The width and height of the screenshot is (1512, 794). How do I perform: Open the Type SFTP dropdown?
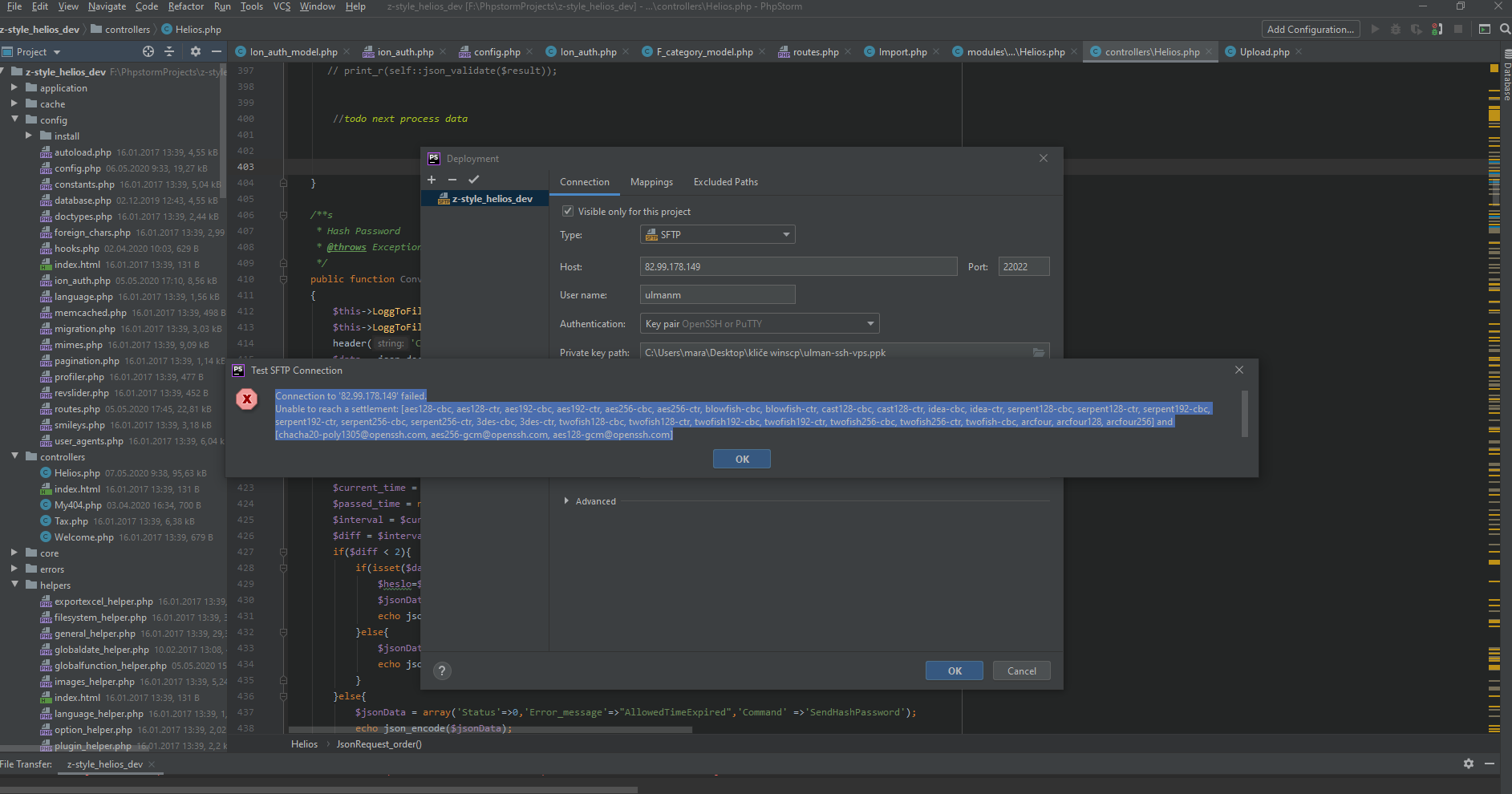[x=717, y=235]
